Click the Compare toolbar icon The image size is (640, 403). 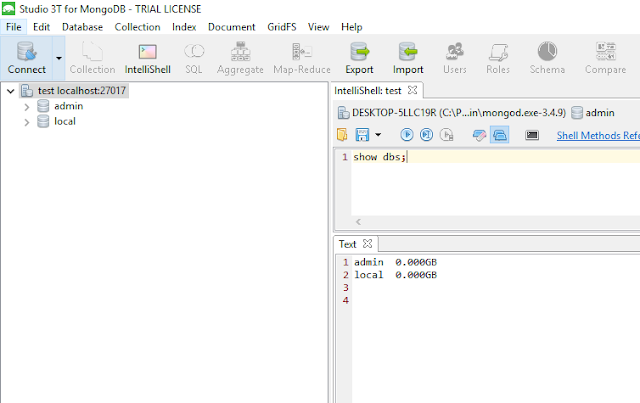pos(605,58)
